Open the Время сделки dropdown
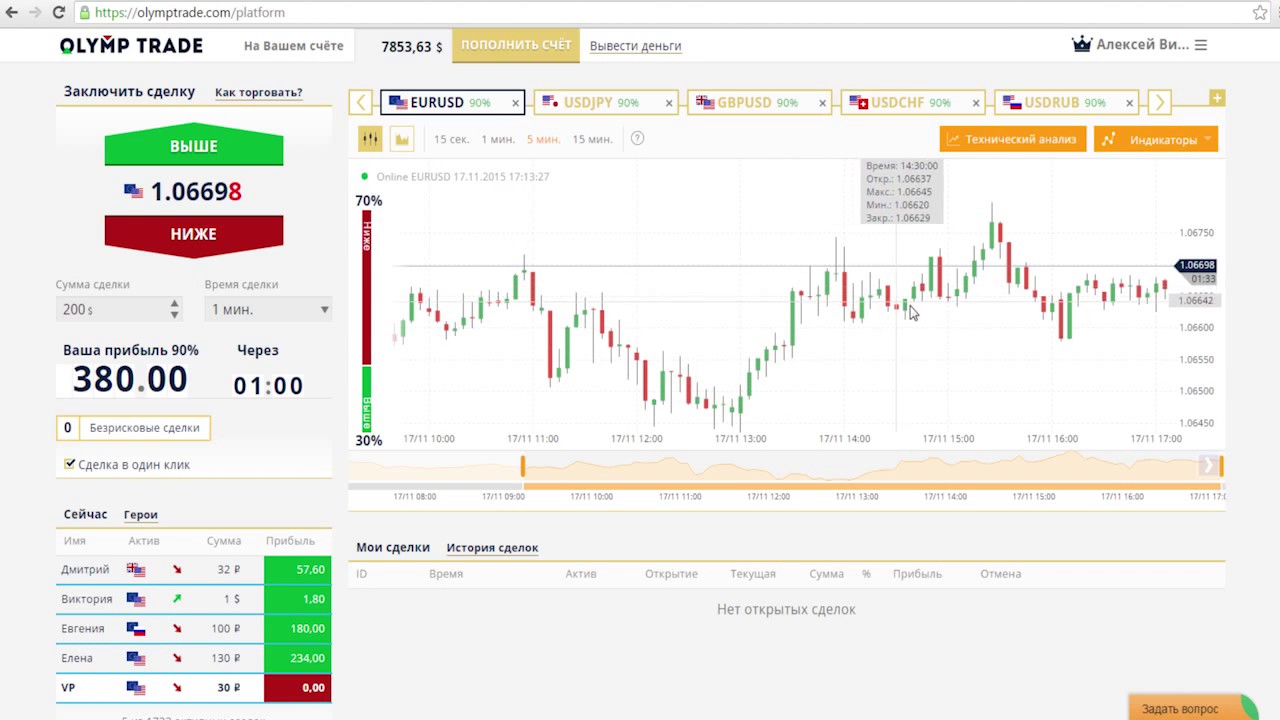 268,310
